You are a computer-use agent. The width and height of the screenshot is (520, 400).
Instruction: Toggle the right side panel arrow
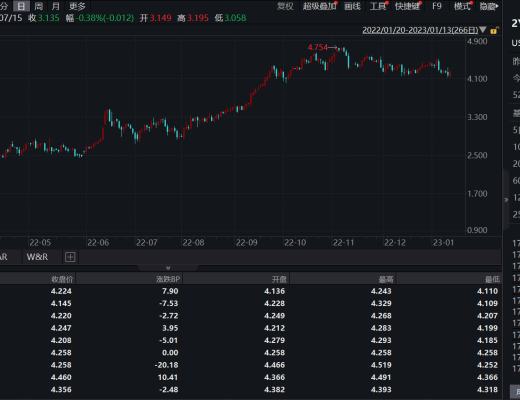[x=506, y=200]
